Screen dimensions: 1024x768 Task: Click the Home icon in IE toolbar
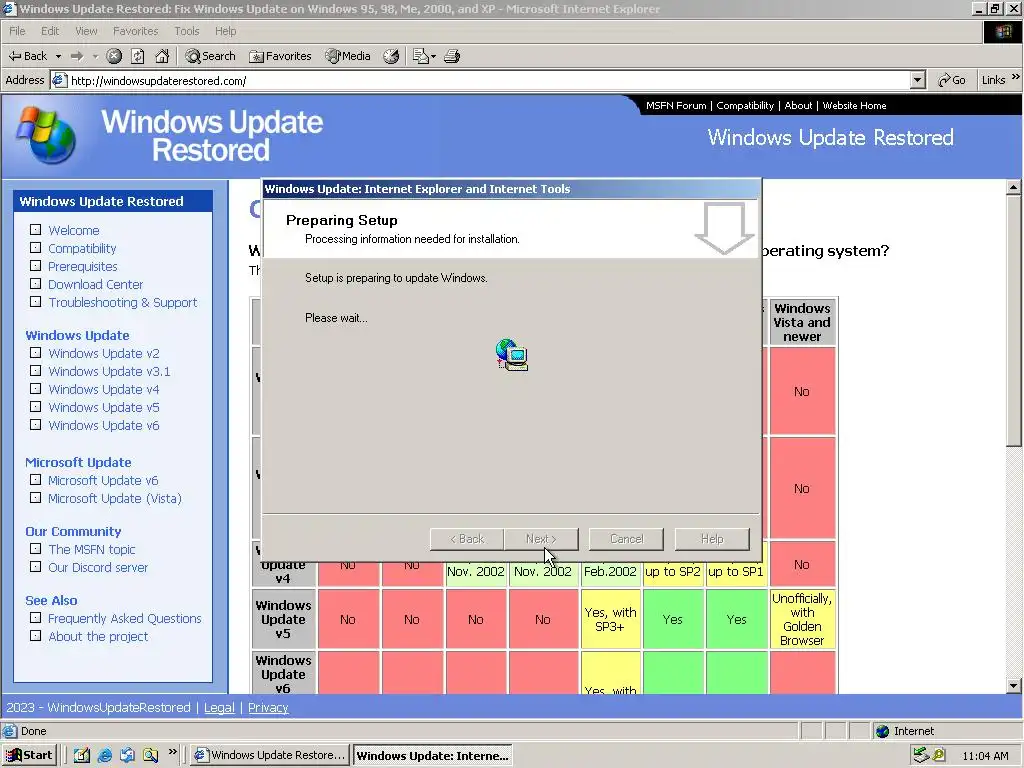(162, 56)
